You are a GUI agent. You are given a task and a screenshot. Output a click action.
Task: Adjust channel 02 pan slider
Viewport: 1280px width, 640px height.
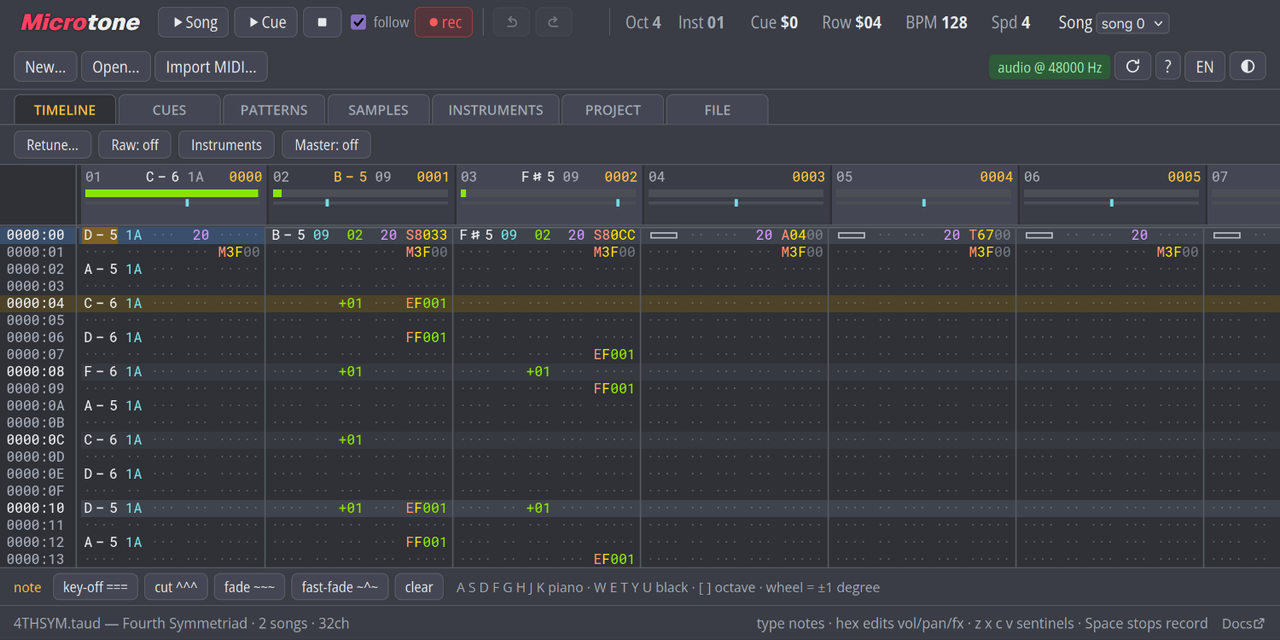coord(361,203)
